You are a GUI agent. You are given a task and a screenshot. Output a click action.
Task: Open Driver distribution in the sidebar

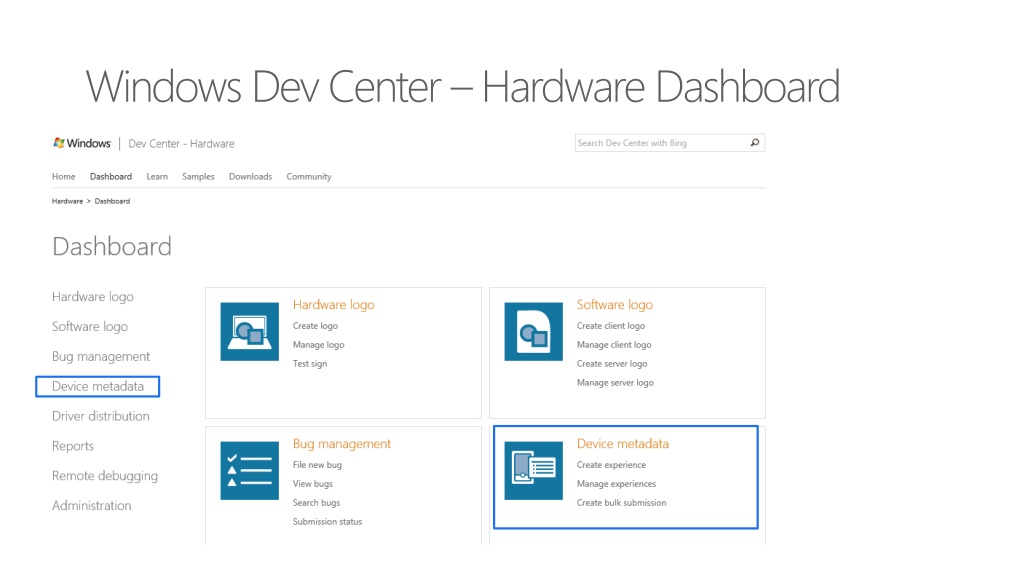coord(101,416)
